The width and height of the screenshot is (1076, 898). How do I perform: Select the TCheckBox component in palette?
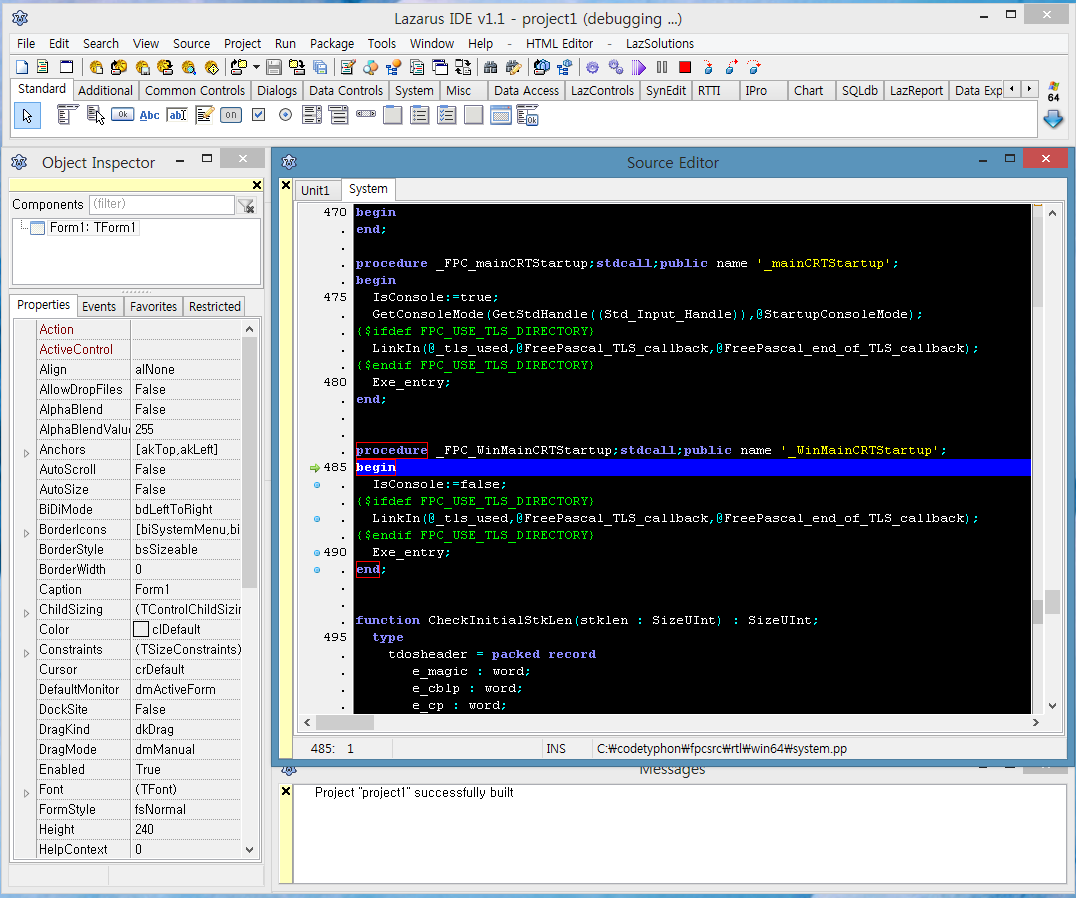[258, 115]
